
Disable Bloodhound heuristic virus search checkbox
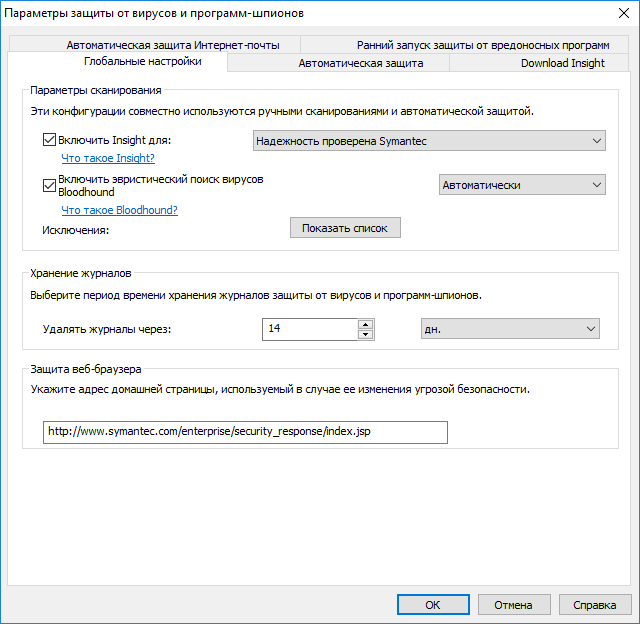[50, 184]
